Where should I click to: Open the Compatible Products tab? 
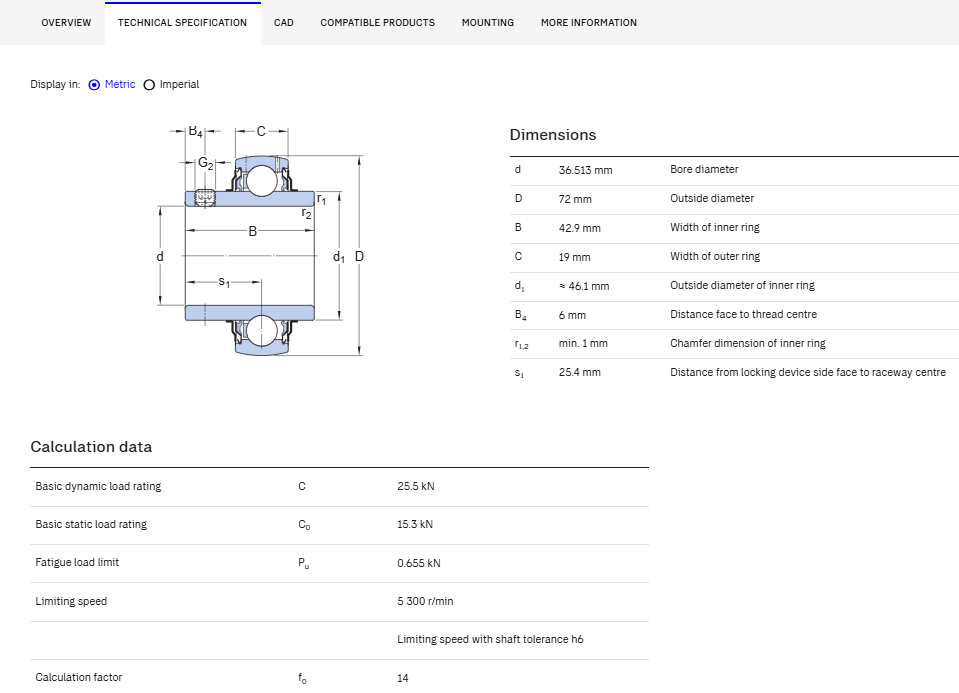377,23
